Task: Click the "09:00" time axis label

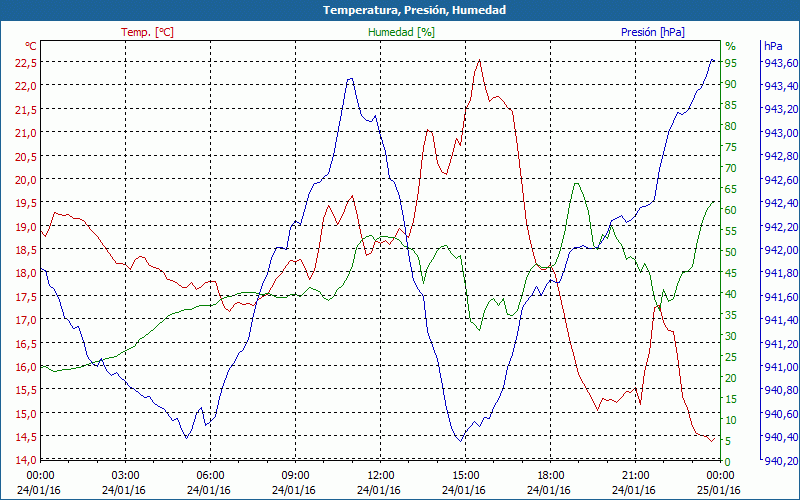Action: (295, 476)
